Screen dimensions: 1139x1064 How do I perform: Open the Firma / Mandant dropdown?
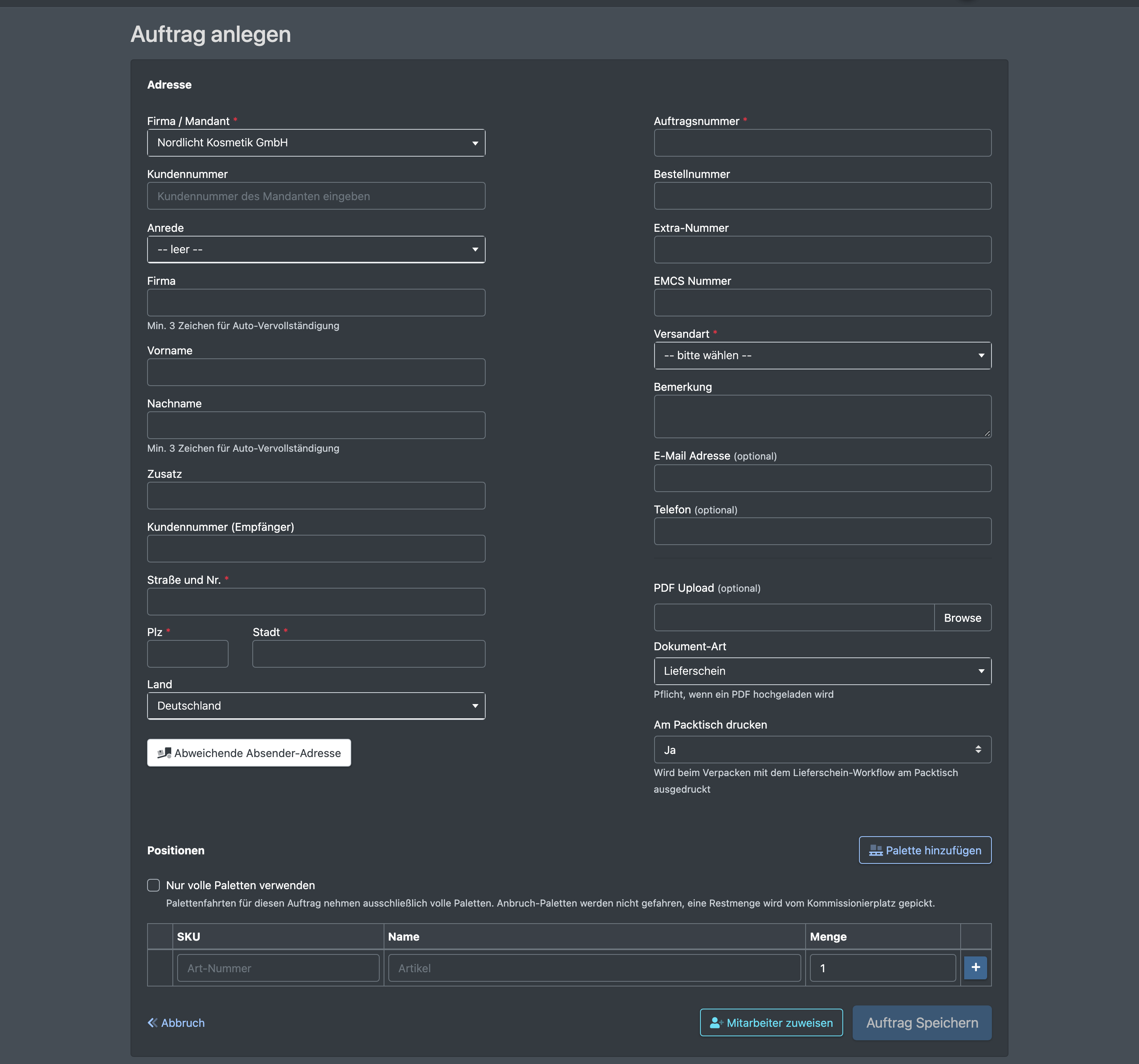[x=316, y=143]
